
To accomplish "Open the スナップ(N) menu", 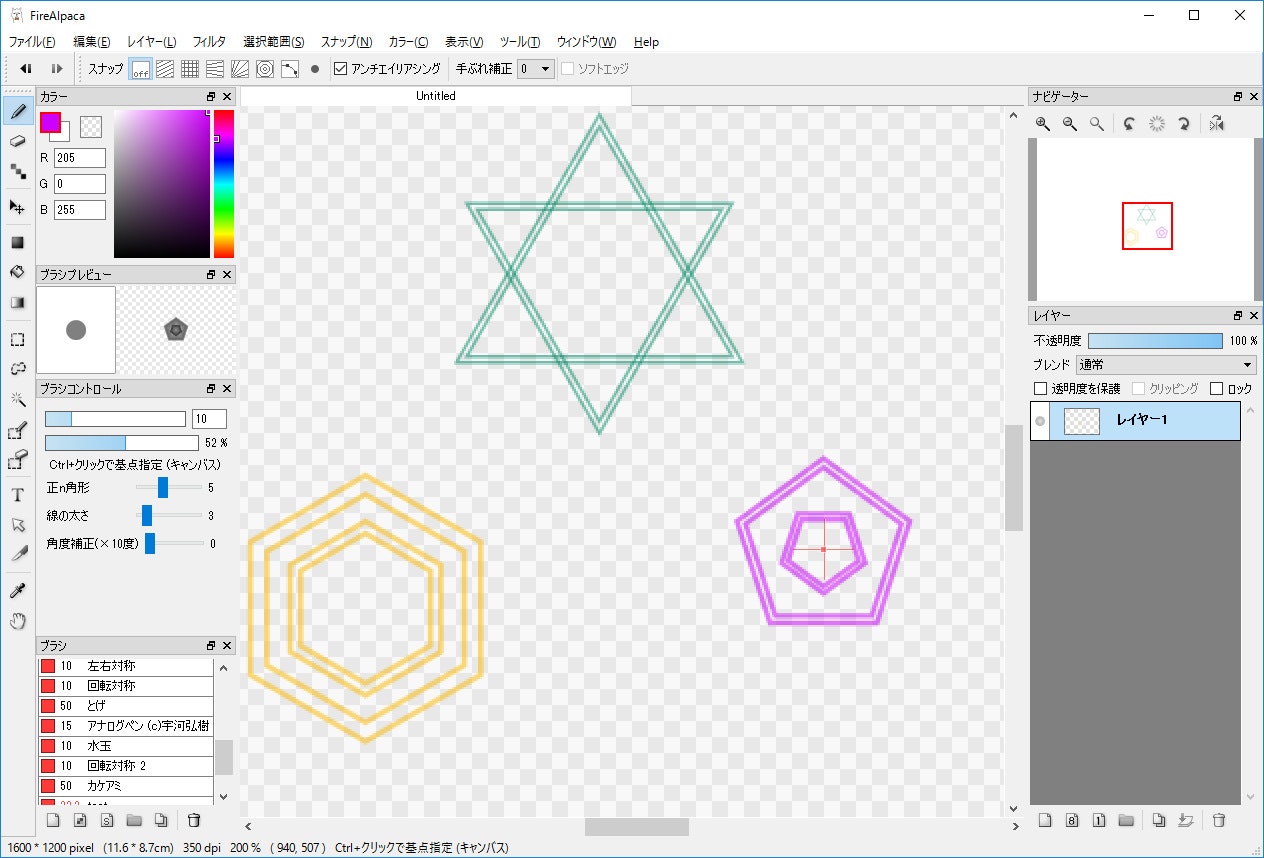I will click(346, 42).
